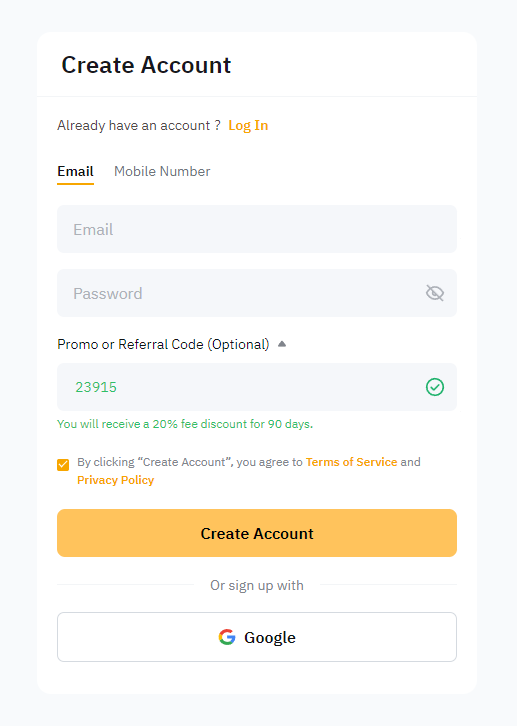The image size is (517, 726).
Task: Click the Google logo icon
Action: 227,637
